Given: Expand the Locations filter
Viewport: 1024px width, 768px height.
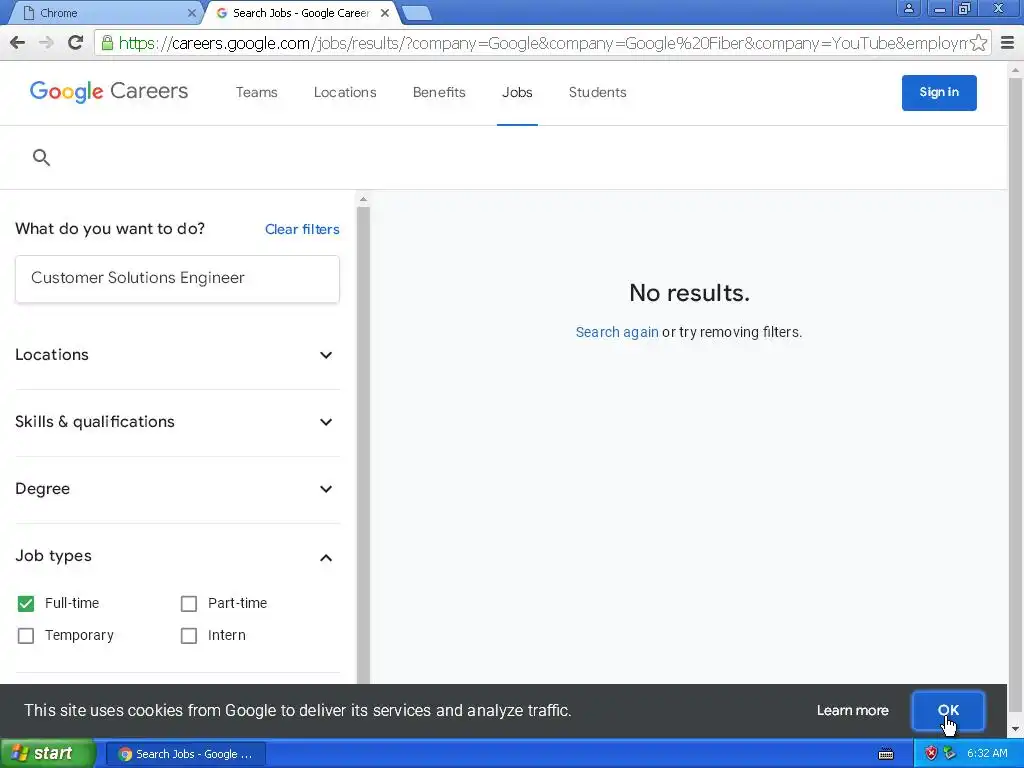Looking at the screenshot, I should [177, 355].
